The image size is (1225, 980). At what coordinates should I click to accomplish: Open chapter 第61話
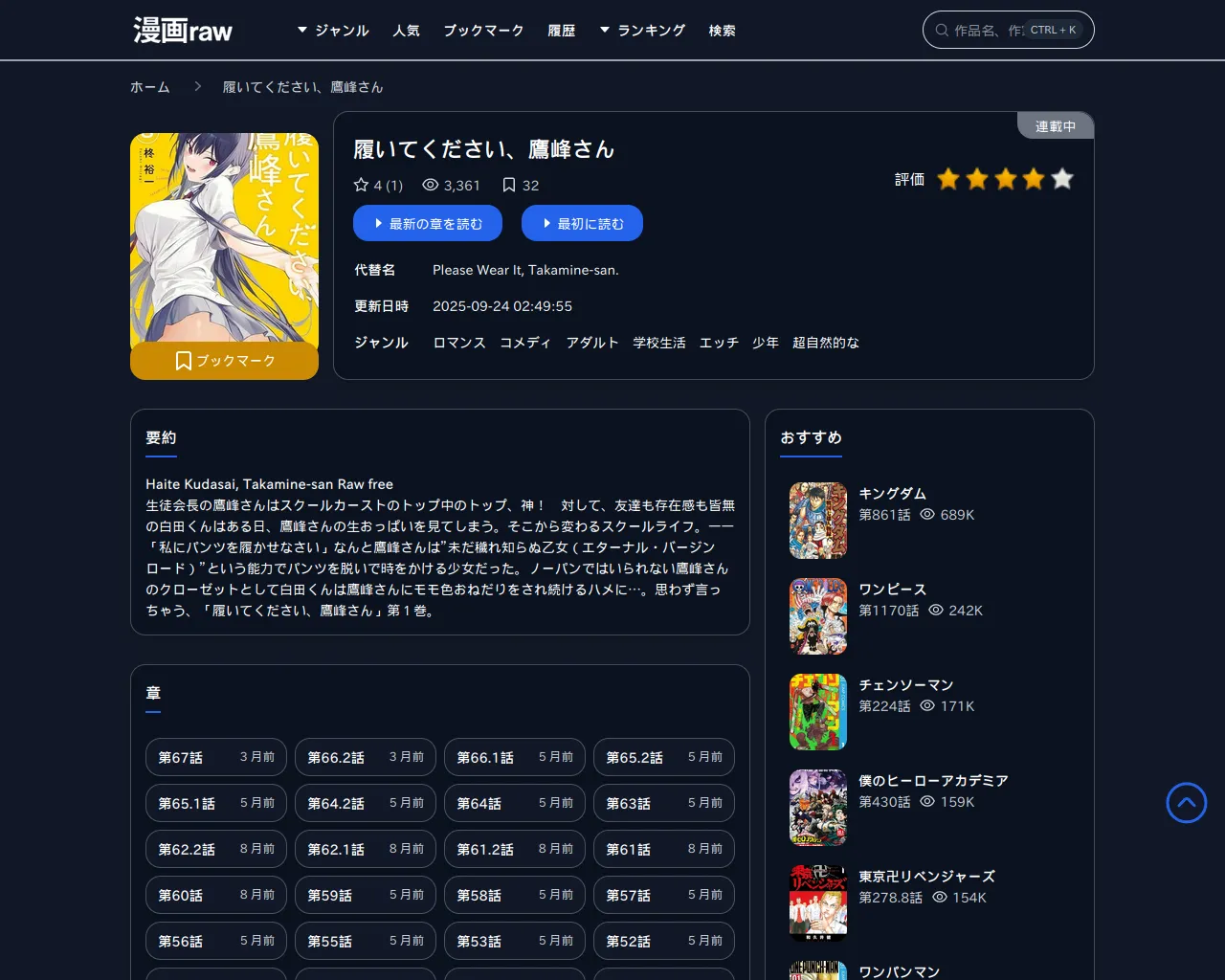pos(664,849)
